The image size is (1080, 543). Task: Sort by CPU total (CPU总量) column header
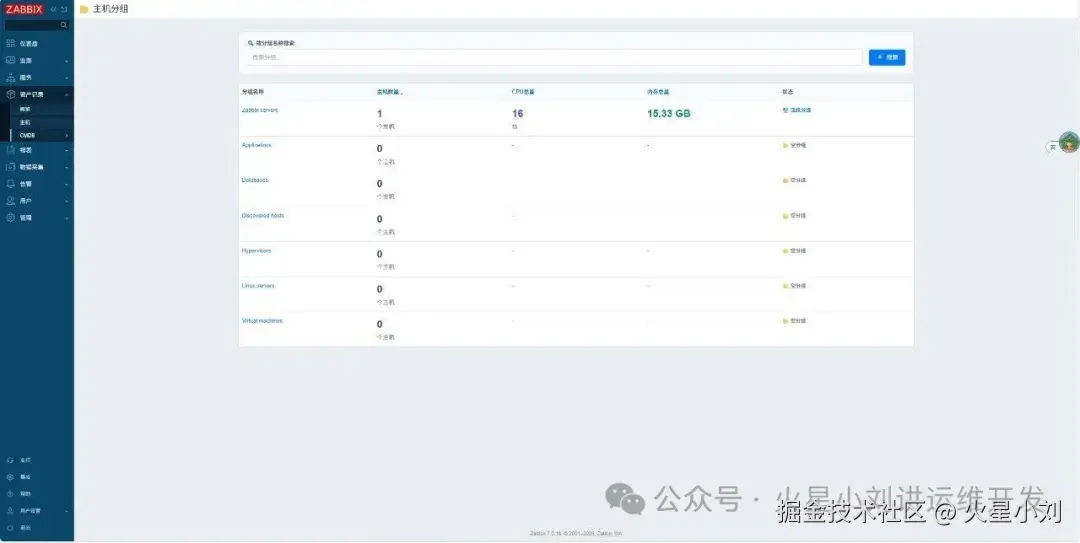pos(523,92)
